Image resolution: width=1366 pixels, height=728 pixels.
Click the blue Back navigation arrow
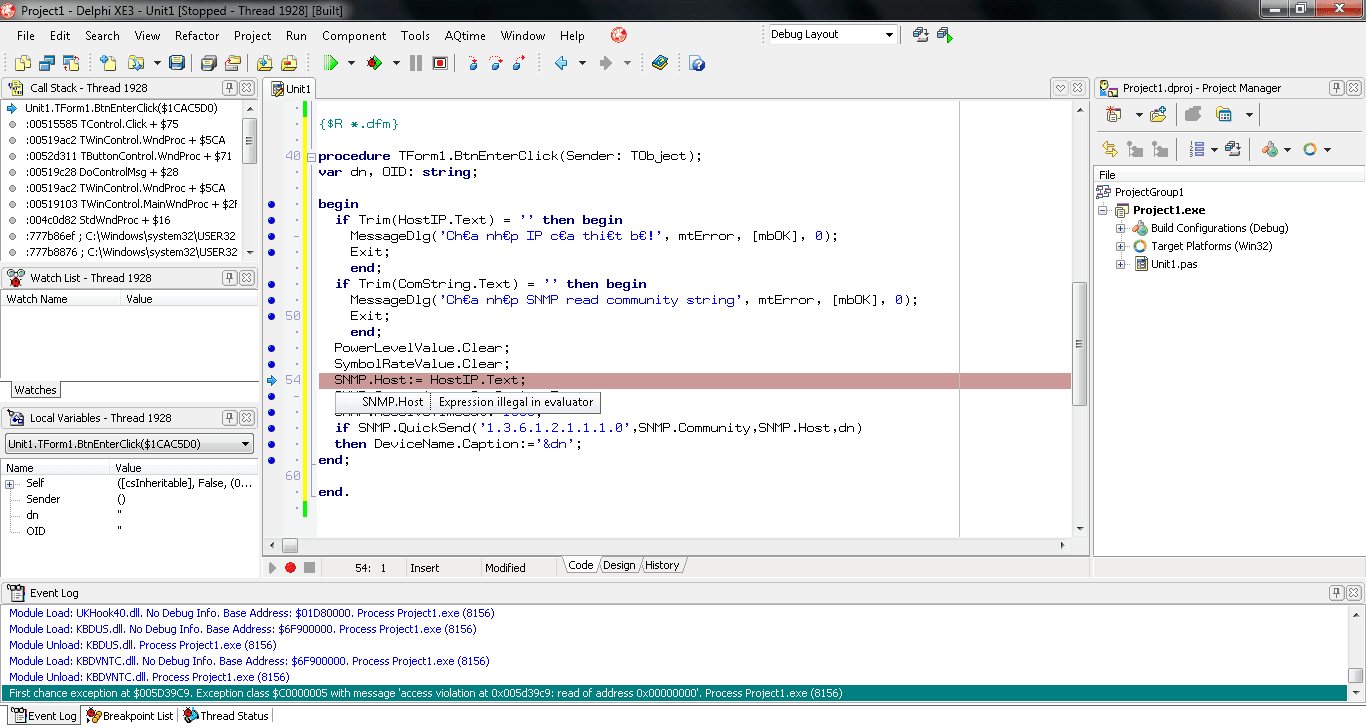tap(561, 63)
